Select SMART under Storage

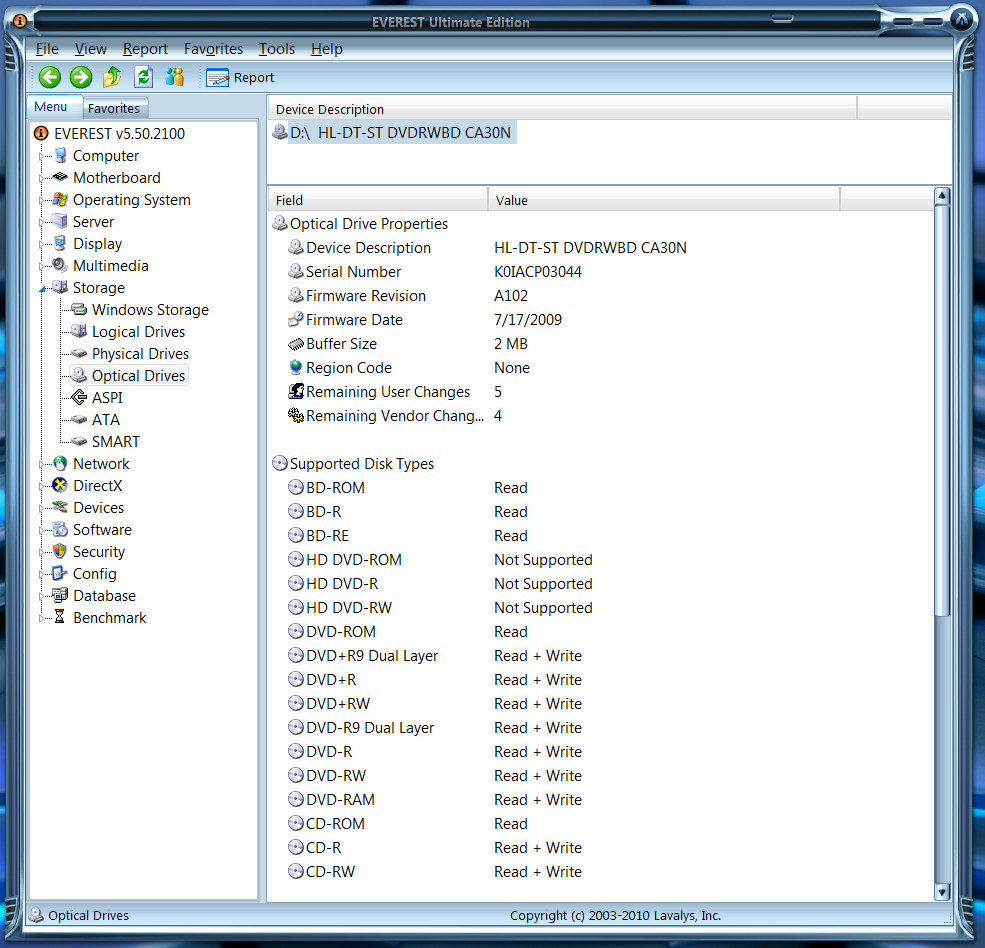[116, 442]
